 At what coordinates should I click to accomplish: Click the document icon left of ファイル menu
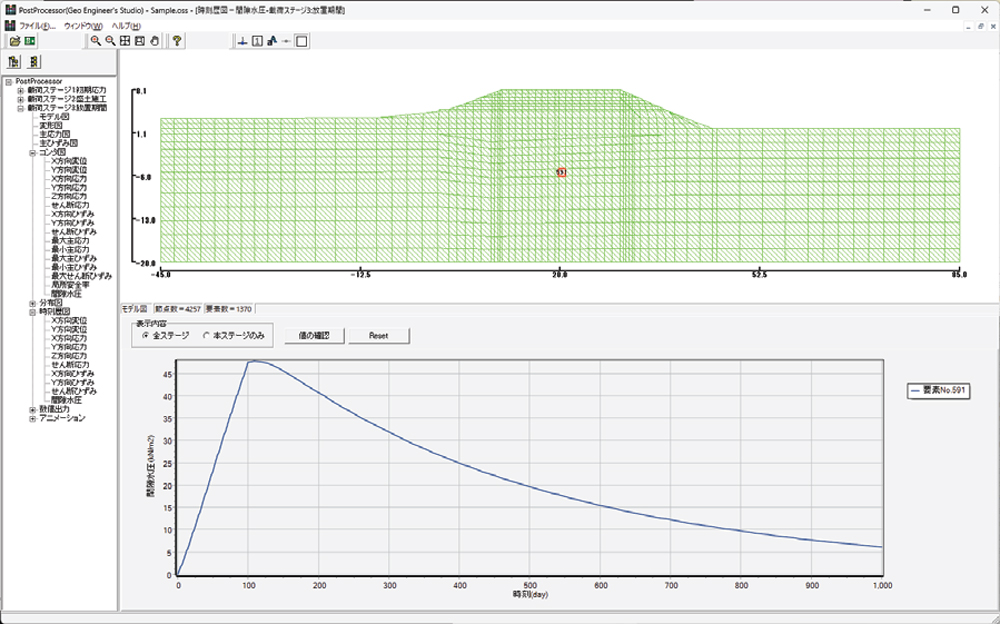tap(10, 26)
